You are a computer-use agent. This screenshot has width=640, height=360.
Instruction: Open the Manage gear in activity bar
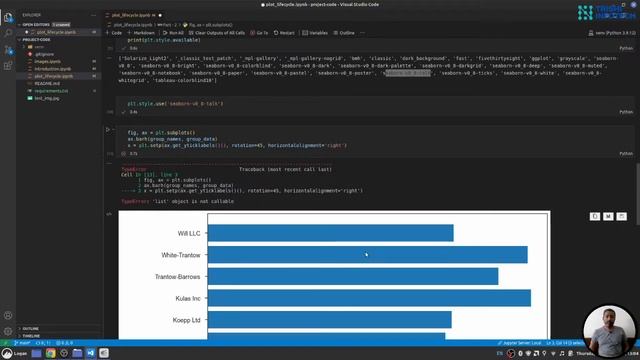(8, 331)
